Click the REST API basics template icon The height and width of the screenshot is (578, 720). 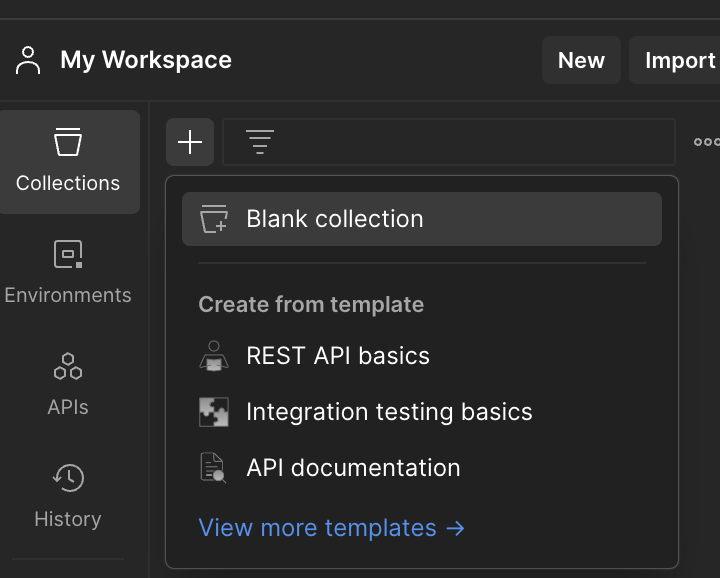(x=214, y=356)
